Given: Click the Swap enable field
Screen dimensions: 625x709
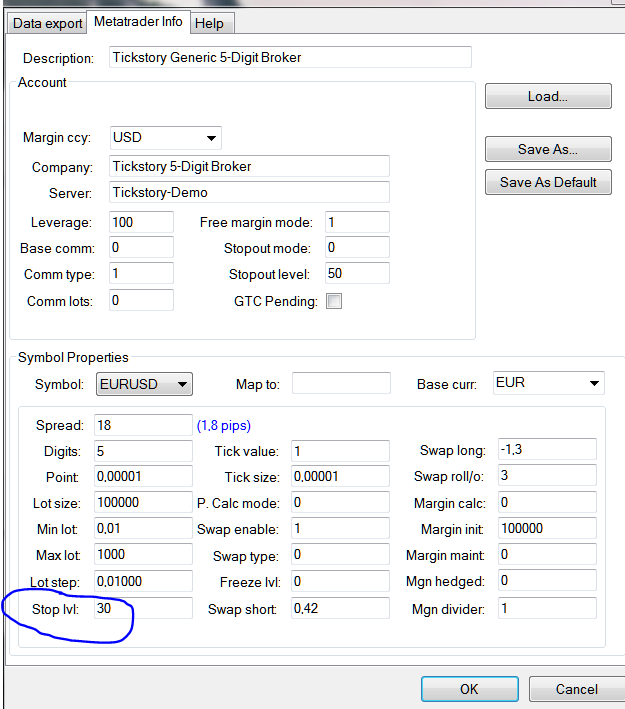Looking at the screenshot, I should point(340,529).
